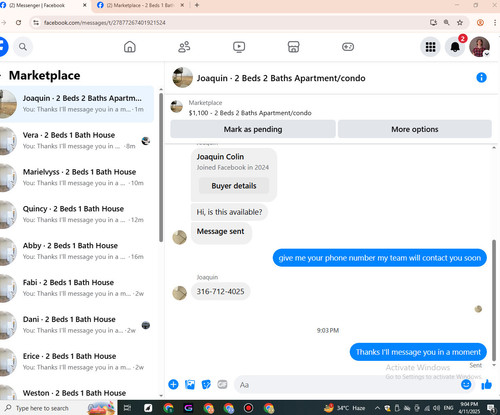Open the emoji picker in message box
Viewport: 500px width, 415px height.
click(466, 384)
